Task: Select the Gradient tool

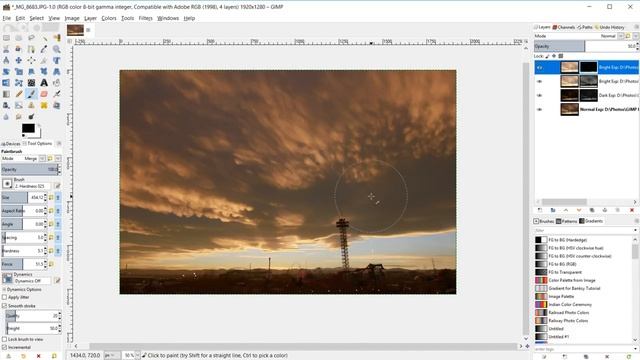Action: (6, 94)
